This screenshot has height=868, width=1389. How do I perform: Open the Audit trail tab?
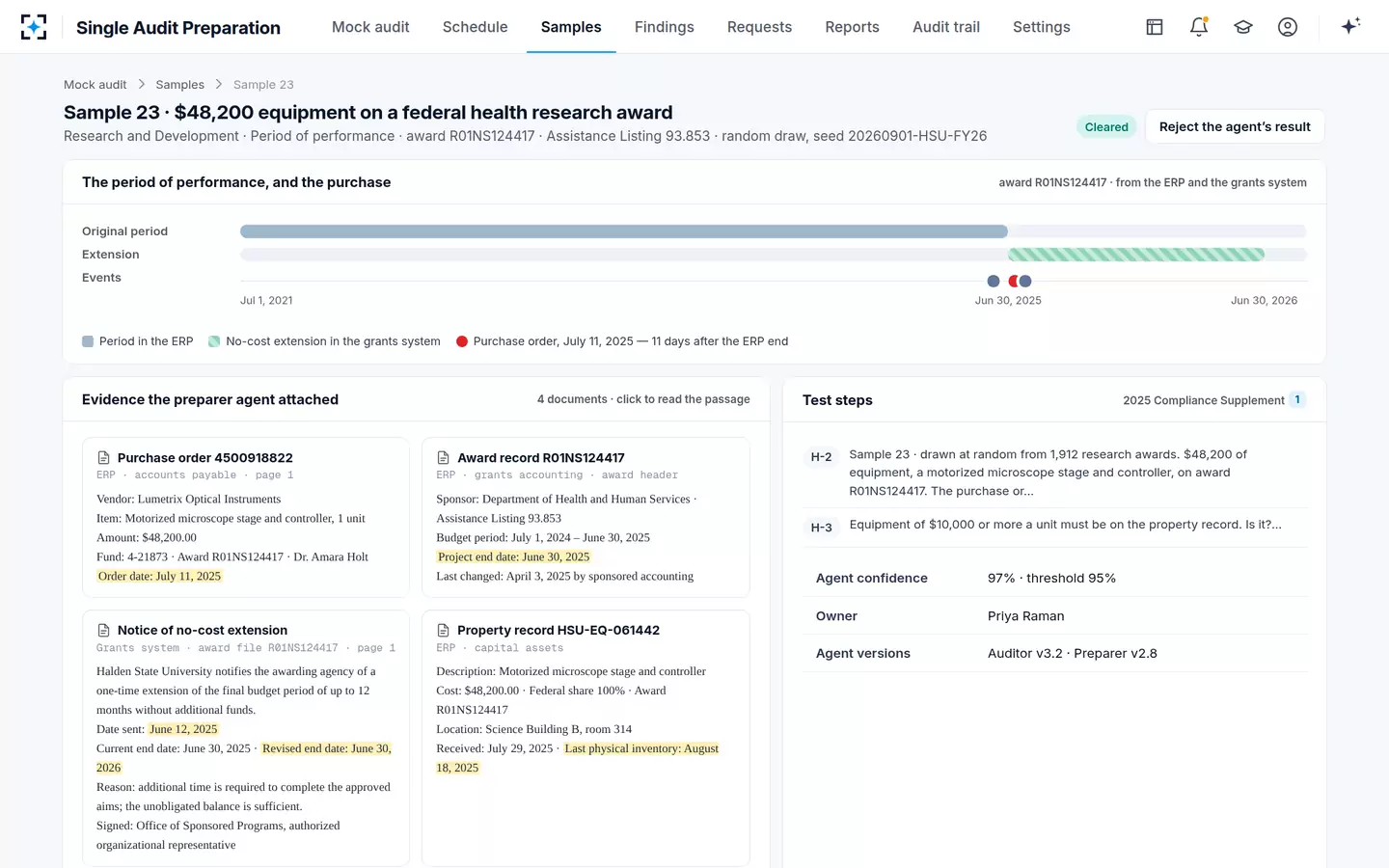[x=946, y=27]
